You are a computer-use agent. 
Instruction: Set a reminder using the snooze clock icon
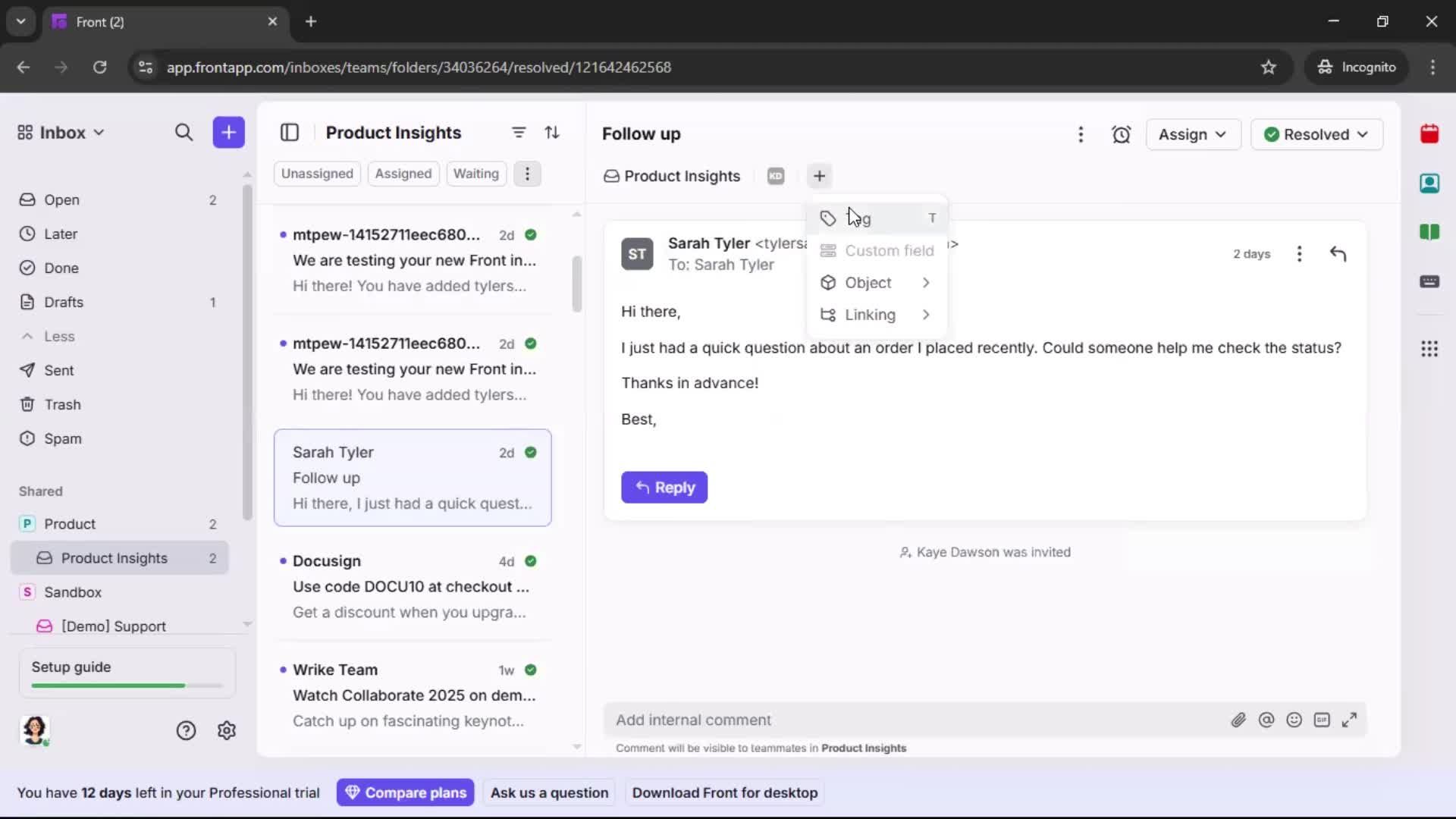[1122, 134]
